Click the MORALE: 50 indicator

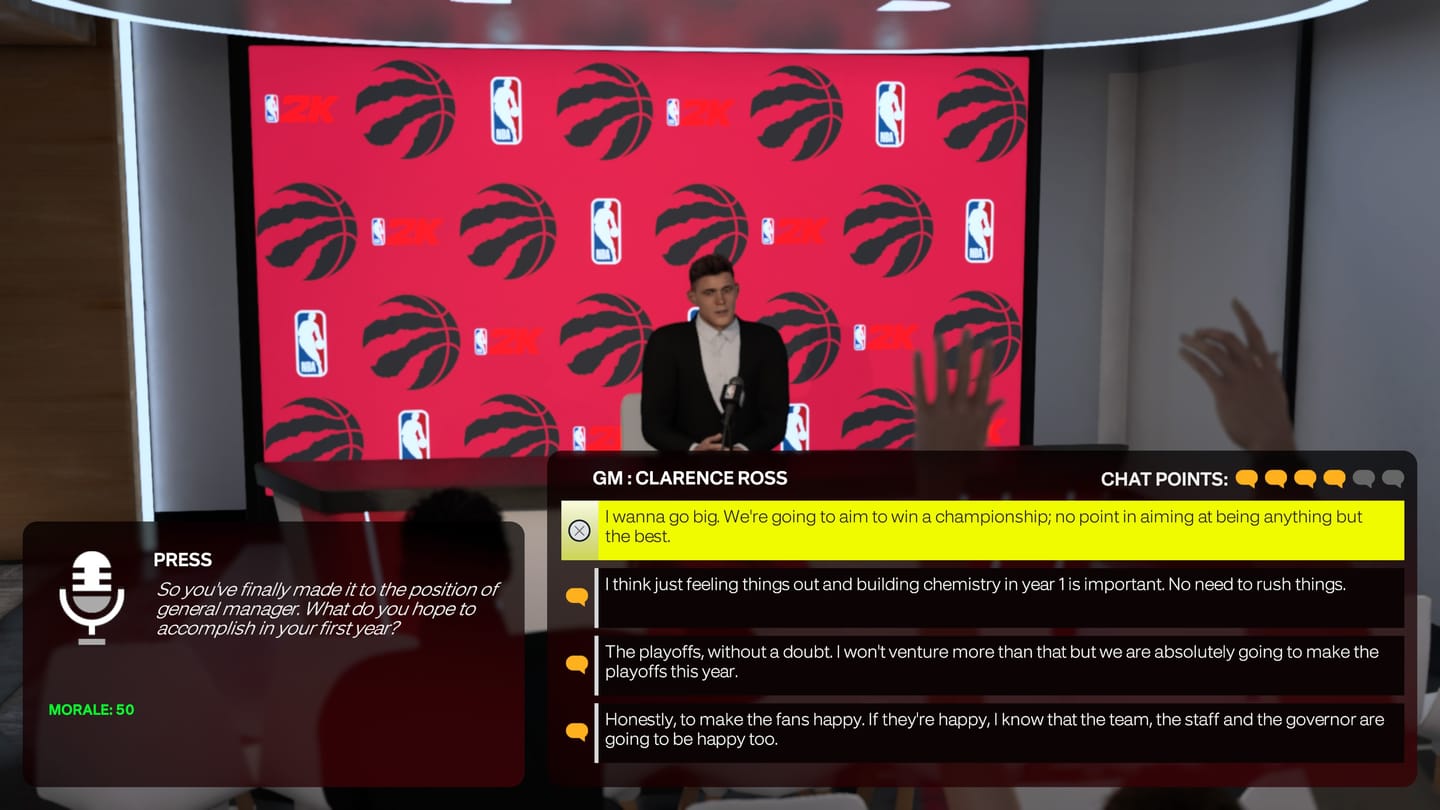pos(91,710)
